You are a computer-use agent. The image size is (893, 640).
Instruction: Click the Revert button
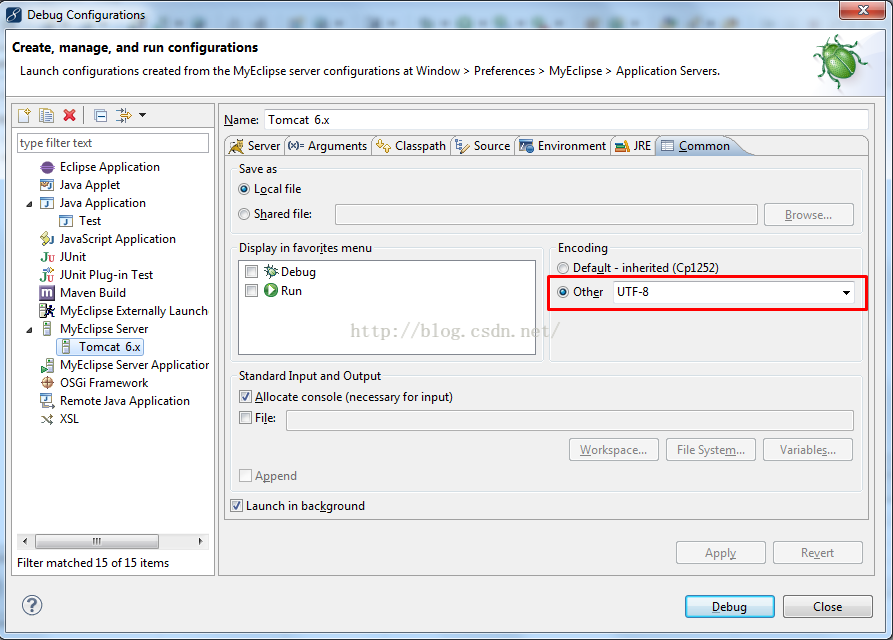coord(817,553)
